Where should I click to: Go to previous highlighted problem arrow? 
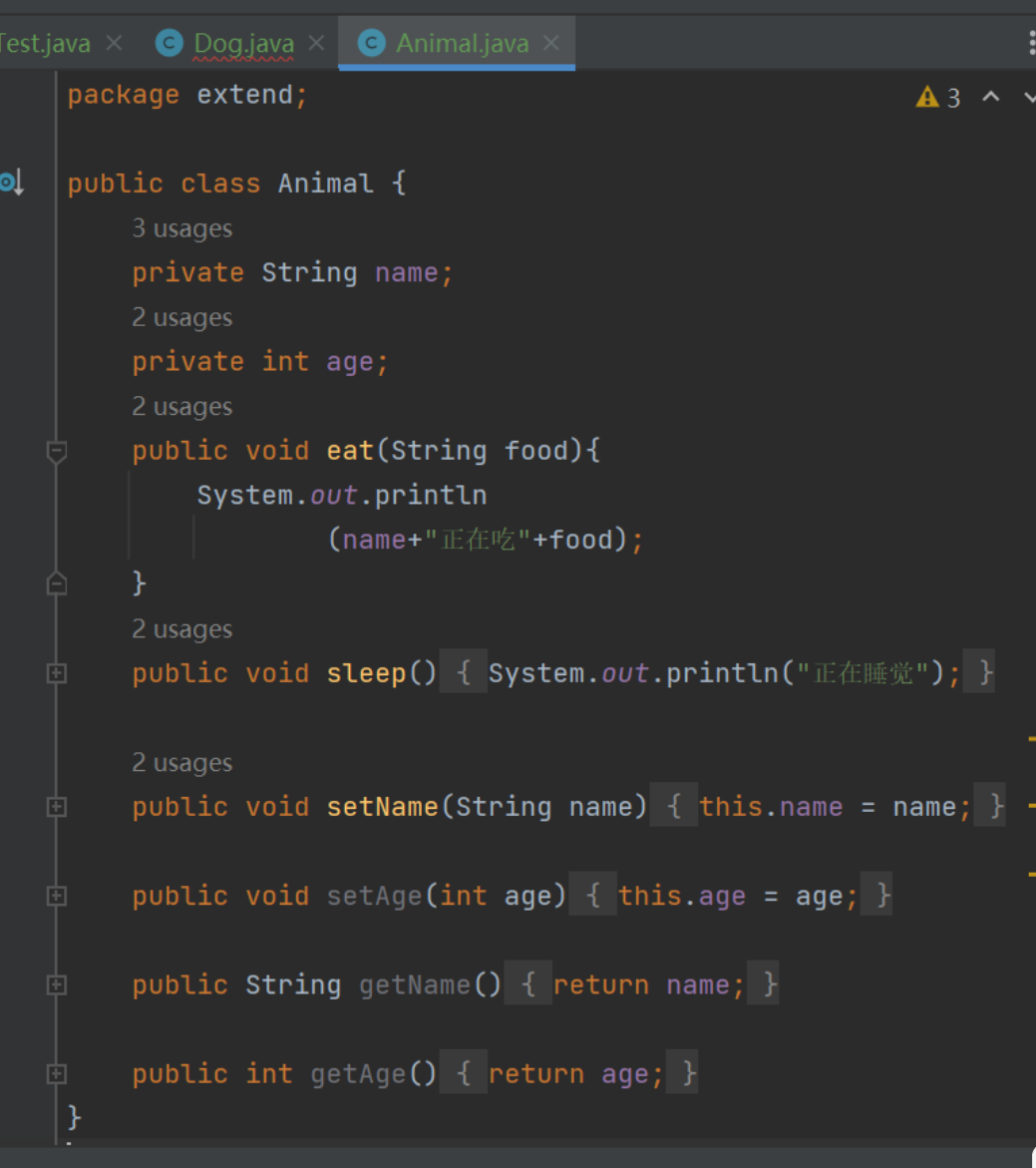(990, 96)
